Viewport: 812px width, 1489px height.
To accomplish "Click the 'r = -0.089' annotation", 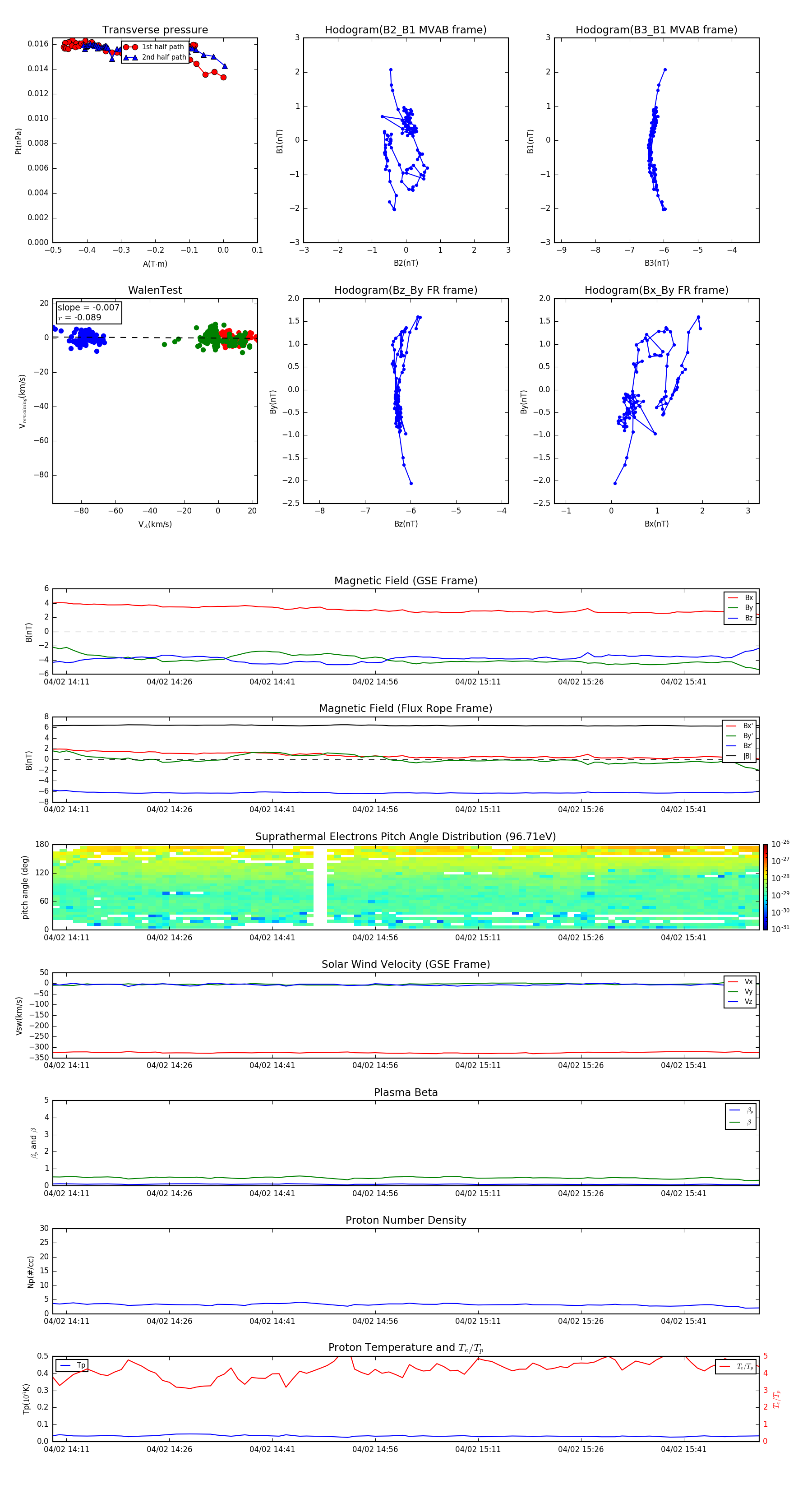I will 80,317.
